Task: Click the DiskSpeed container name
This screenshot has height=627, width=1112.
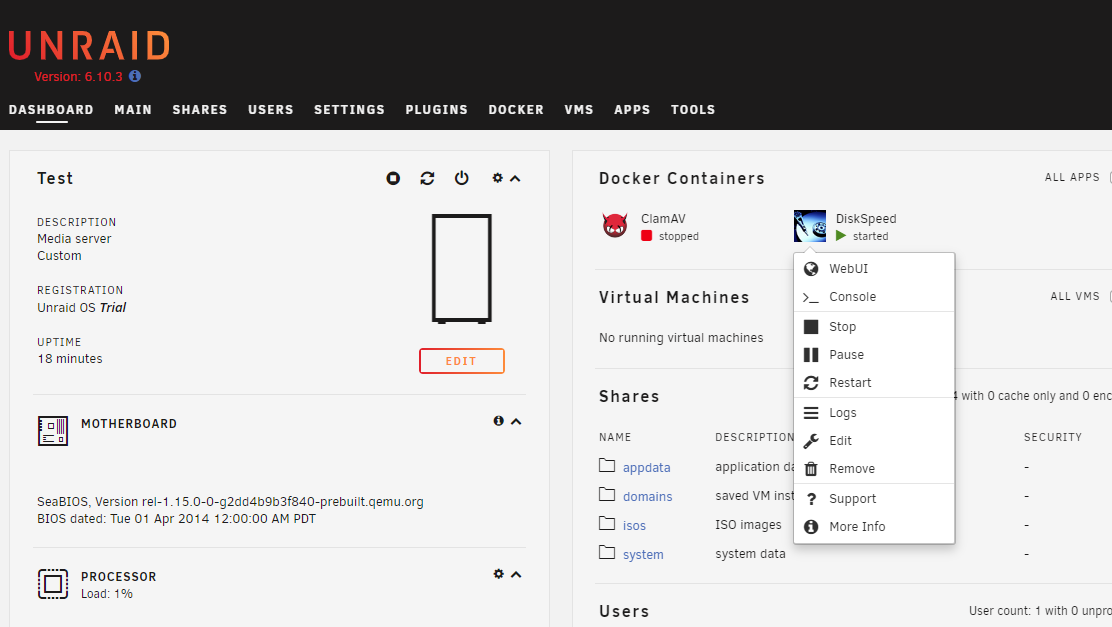Action: pos(866,218)
